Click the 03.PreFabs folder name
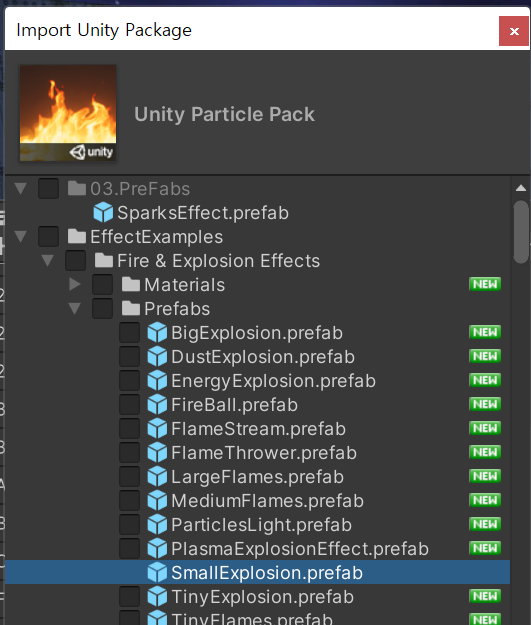This screenshot has width=531, height=625. [140, 189]
